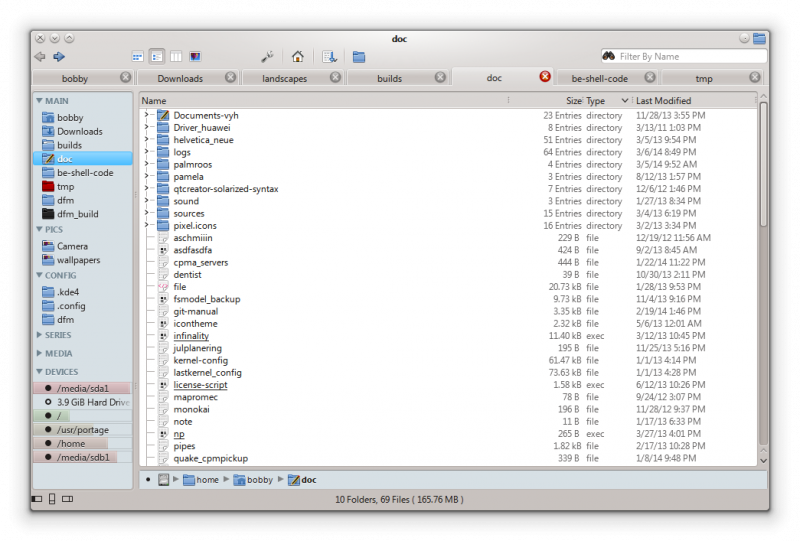Collapse the PICS sidebar section
Viewport: 800px width, 541px height.
pos(39,230)
